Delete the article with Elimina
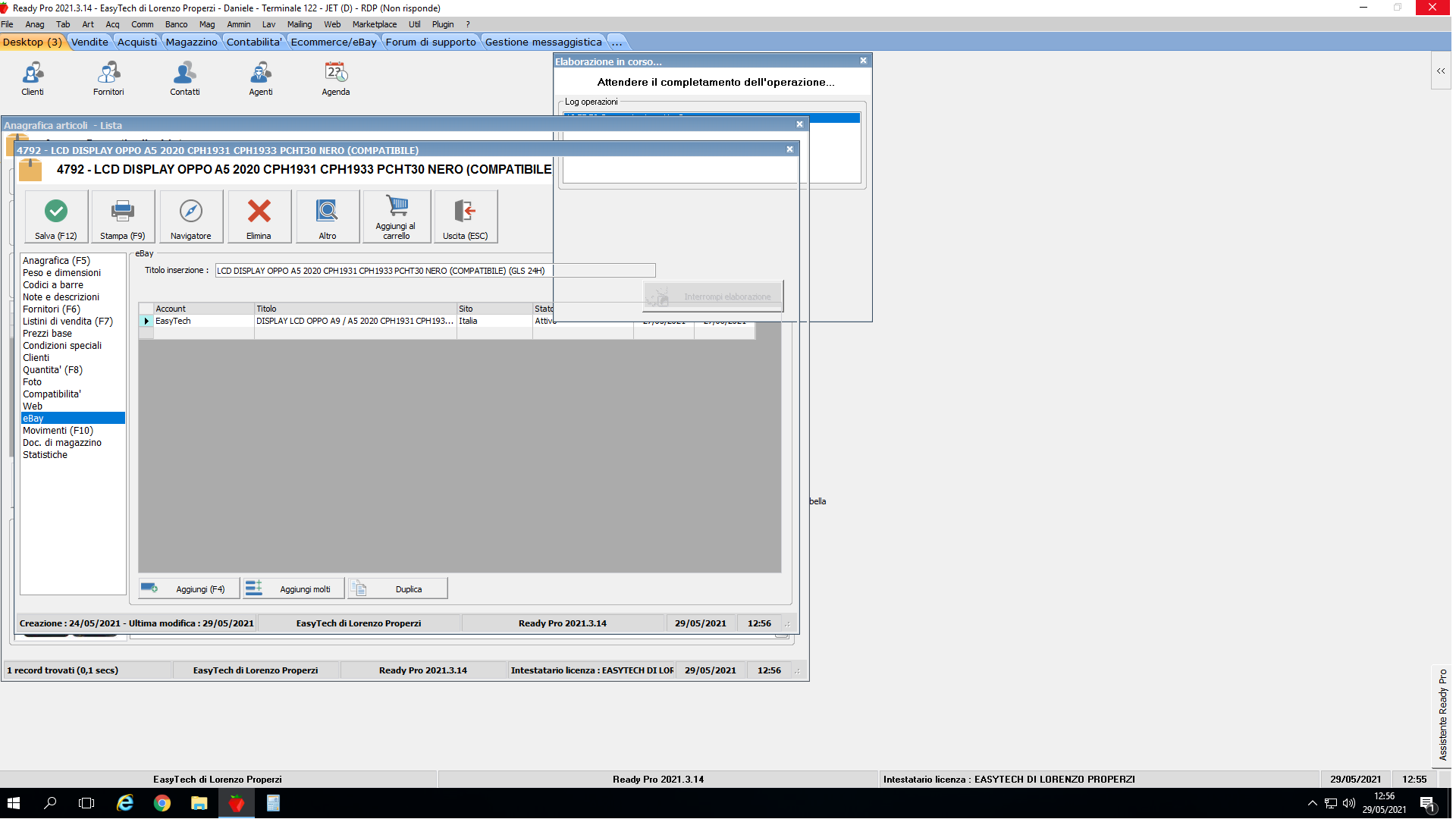 pos(259,217)
